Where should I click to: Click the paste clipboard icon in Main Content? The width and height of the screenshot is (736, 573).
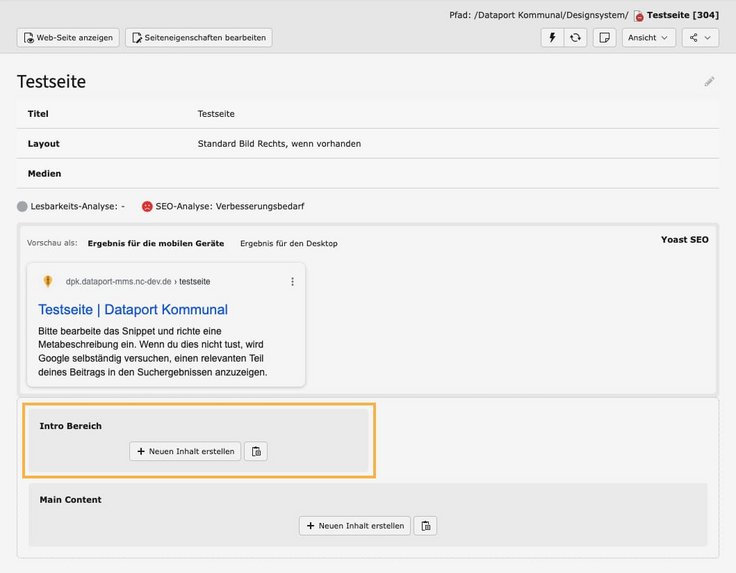(426, 526)
